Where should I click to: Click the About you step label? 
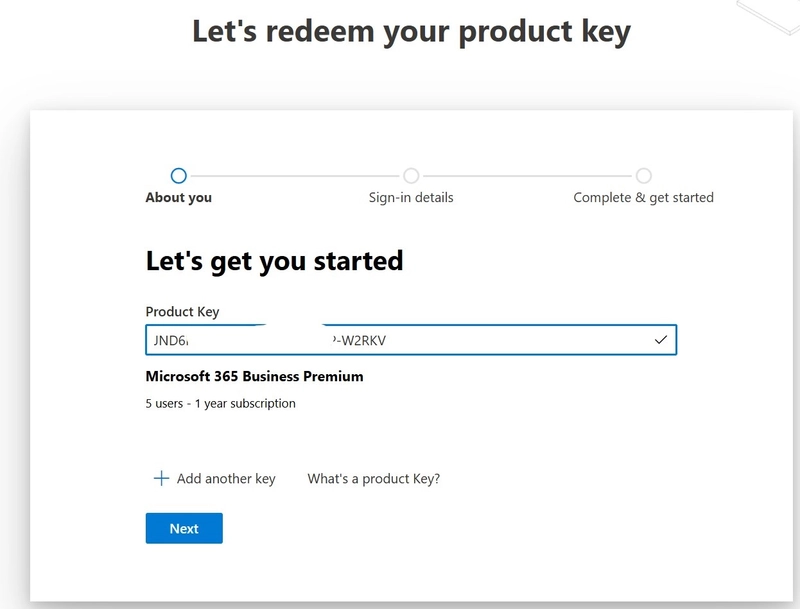point(179,197)
